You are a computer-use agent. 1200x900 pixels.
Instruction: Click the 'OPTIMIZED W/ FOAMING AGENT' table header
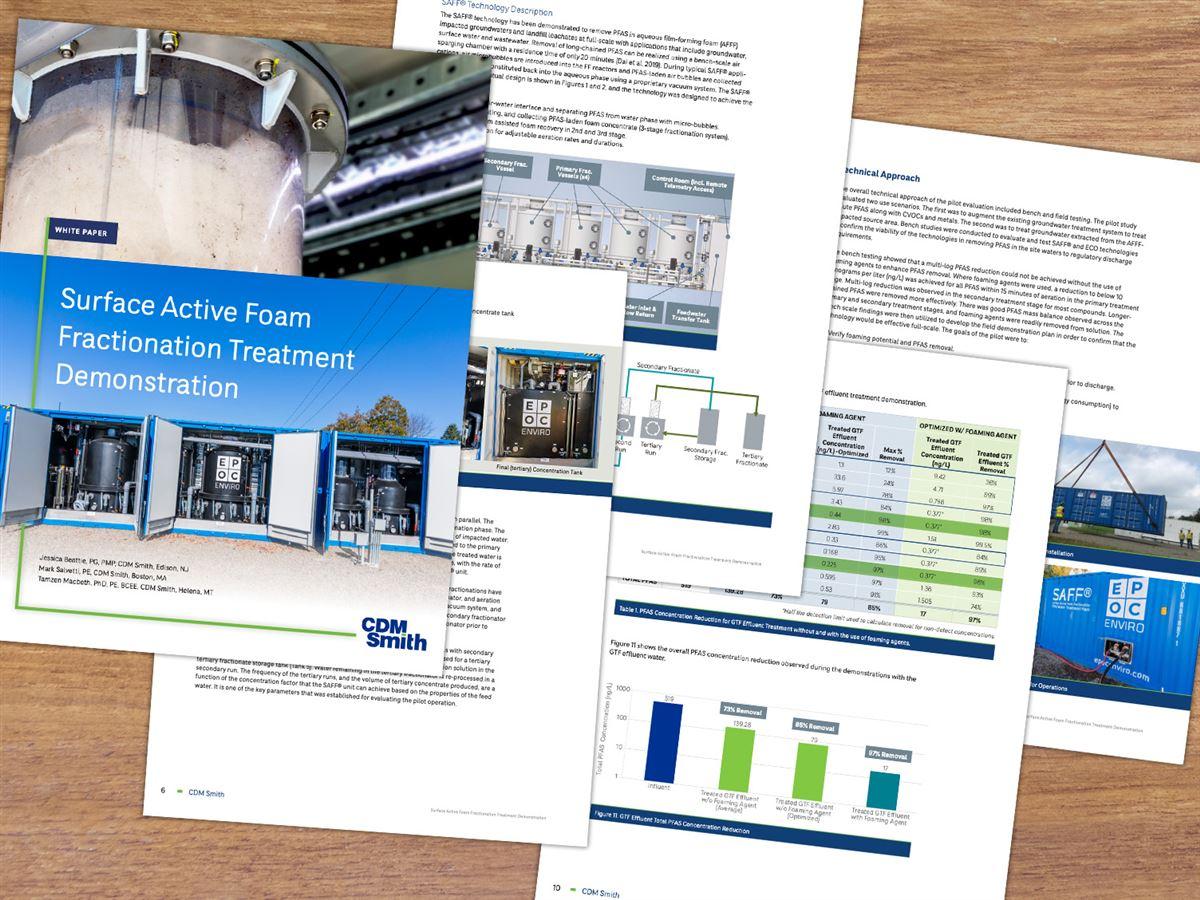(x=968, y=432)
